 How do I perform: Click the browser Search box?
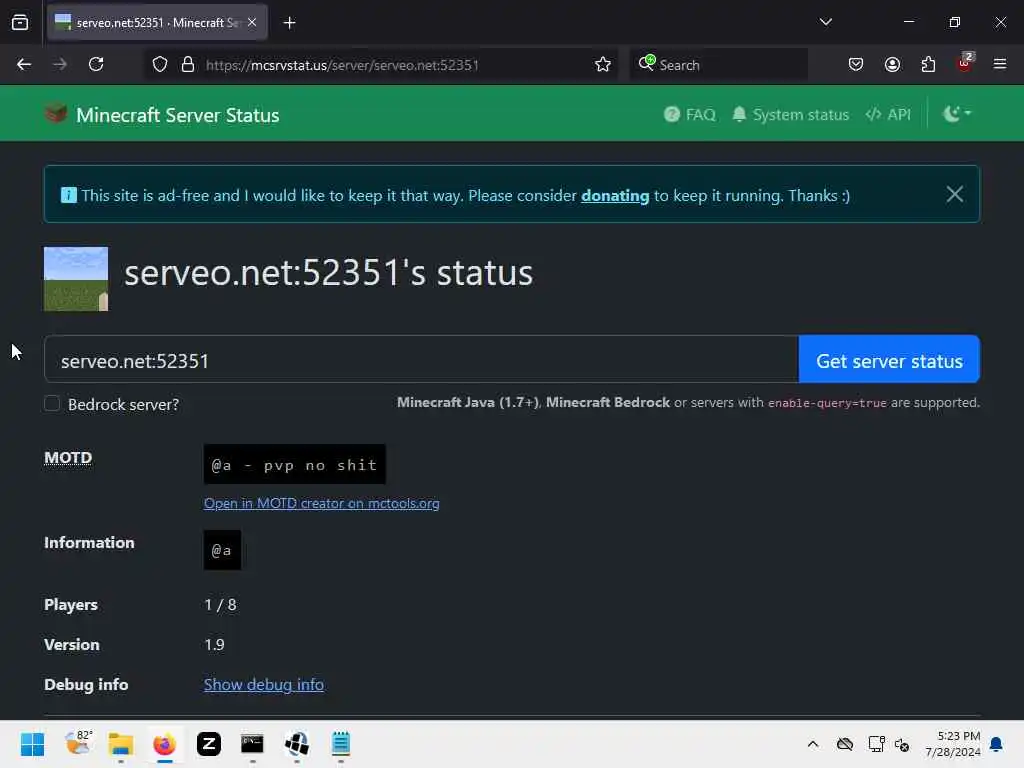point(718,65)
